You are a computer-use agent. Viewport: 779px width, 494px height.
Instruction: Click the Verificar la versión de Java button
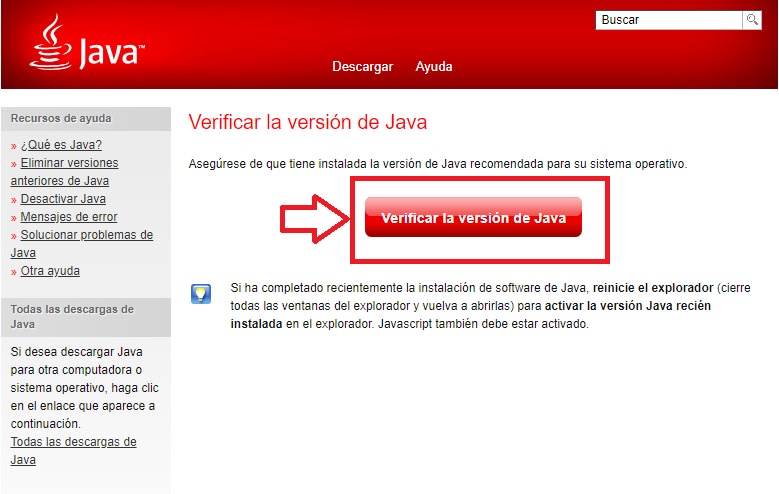point(473,217)
